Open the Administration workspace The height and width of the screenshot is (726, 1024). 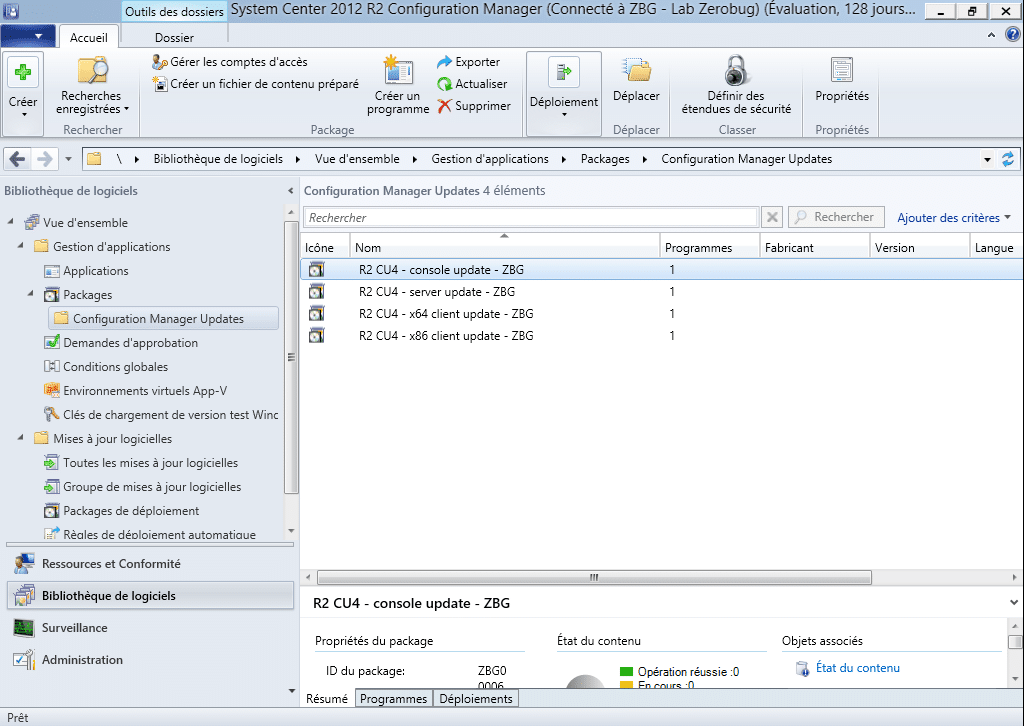150,659
